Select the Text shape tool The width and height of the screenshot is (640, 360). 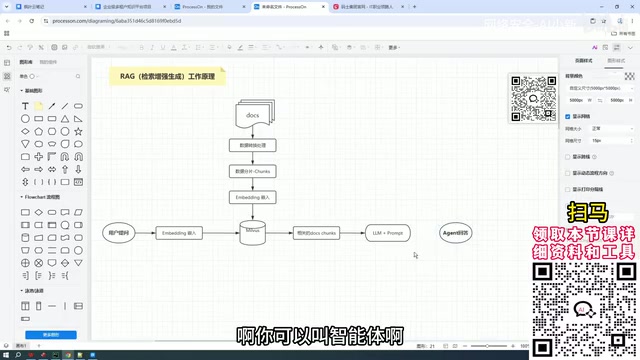[x=25, y=106]
